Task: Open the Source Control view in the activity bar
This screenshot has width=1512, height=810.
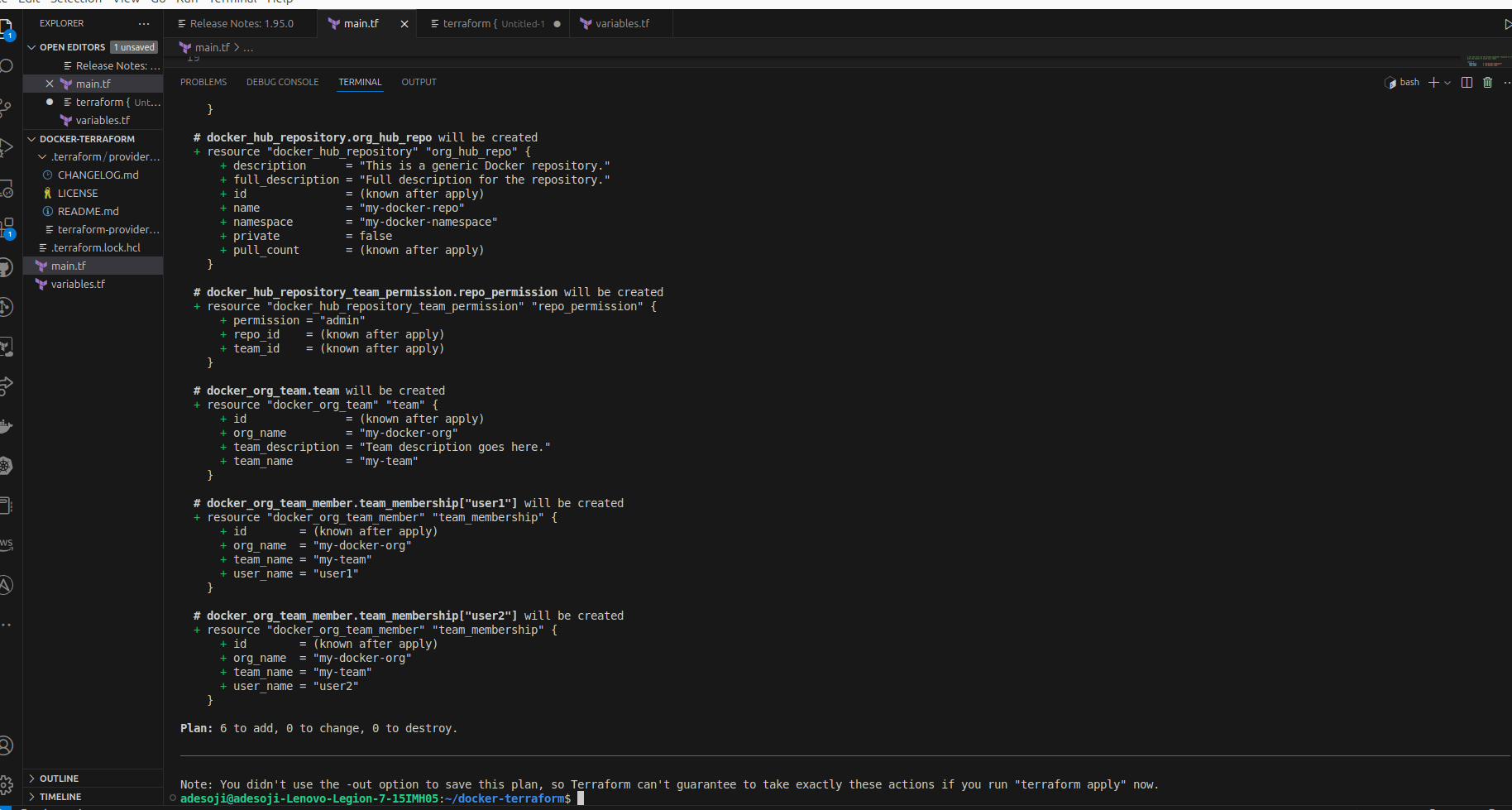Action: click(x=7, y=107)
